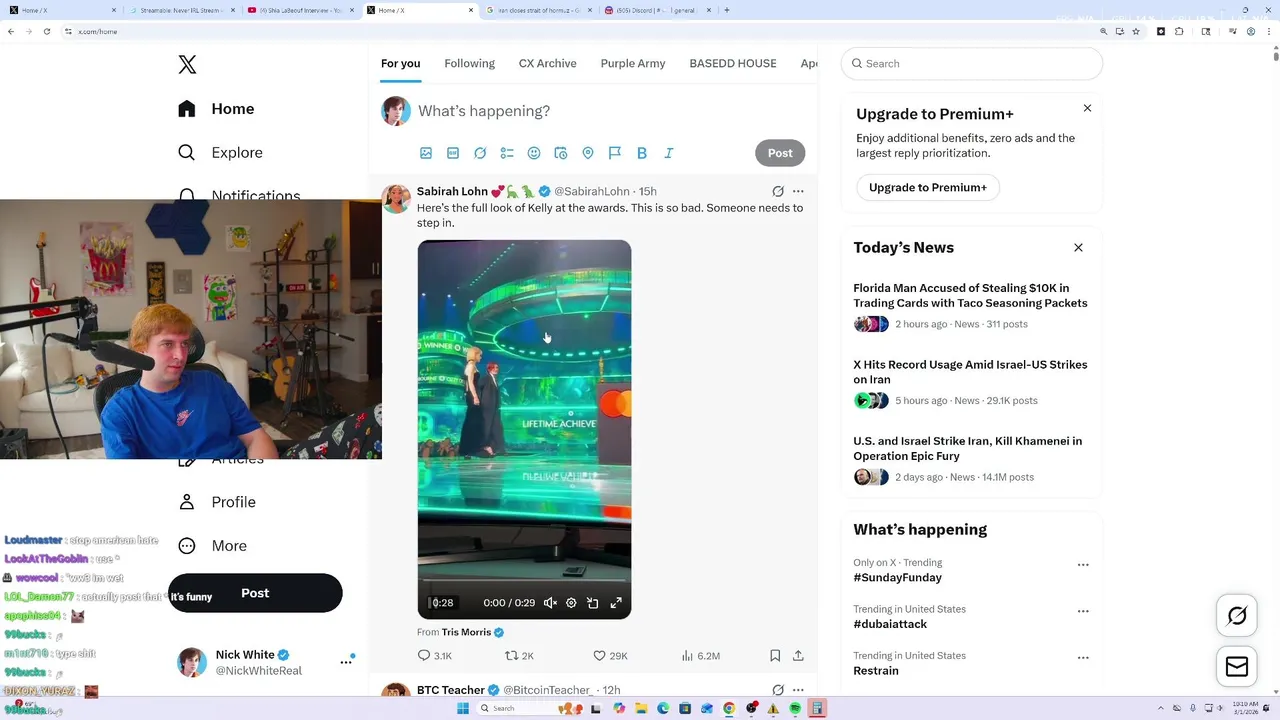Open Spotify from the taskbar
The image size is (1280, 720).
coord(795,708)
